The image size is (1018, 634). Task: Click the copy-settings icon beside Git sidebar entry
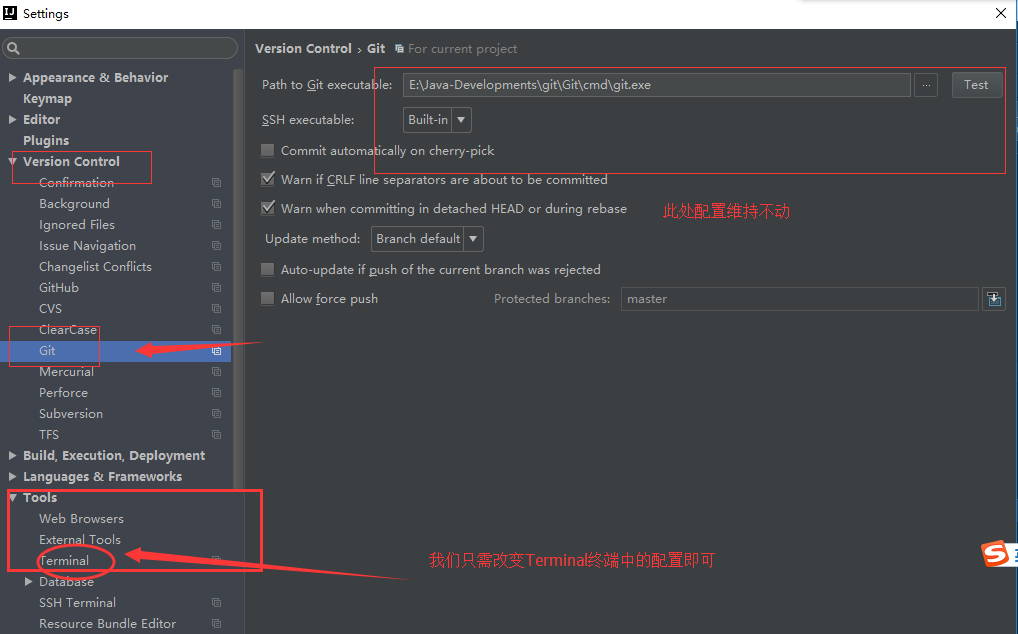tap(217, 350)
